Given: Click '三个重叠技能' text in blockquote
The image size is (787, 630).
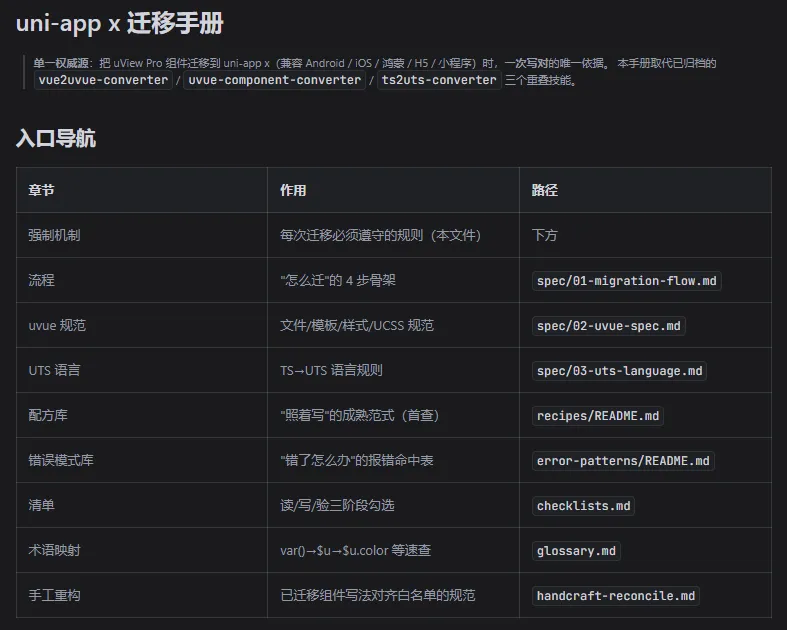Looking at the screenshot, I should pos(538,80).
